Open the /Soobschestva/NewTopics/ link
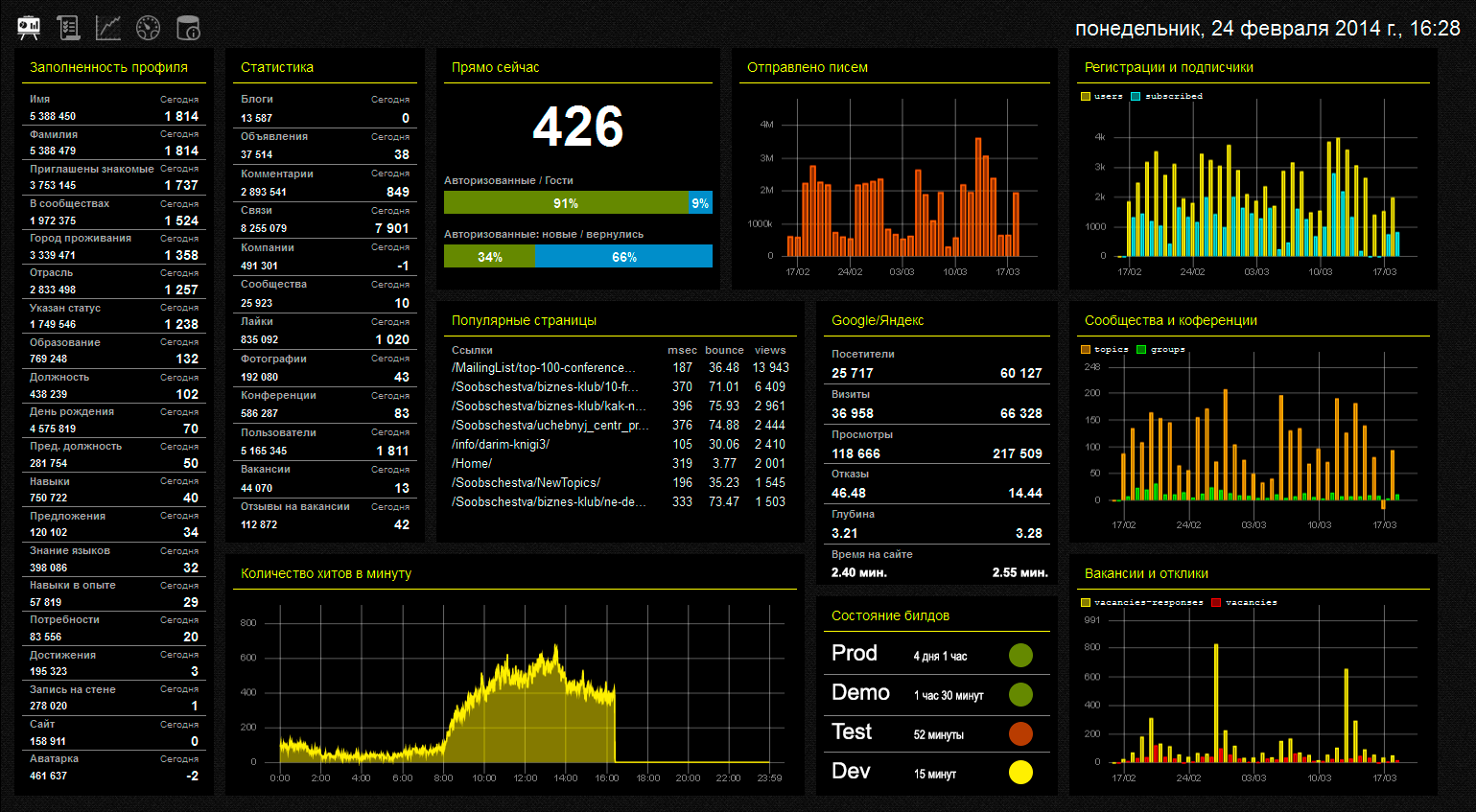The height and width of the screenshot is (812, 1476). point(526,483)
